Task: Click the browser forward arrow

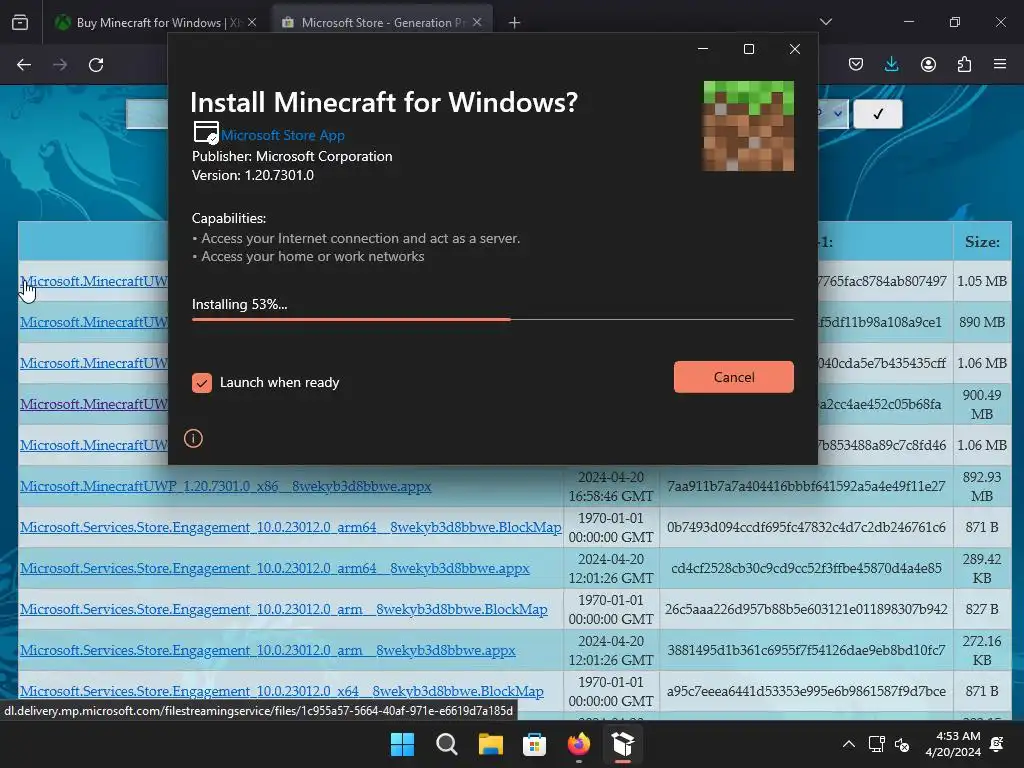Action: click(60, 65)
